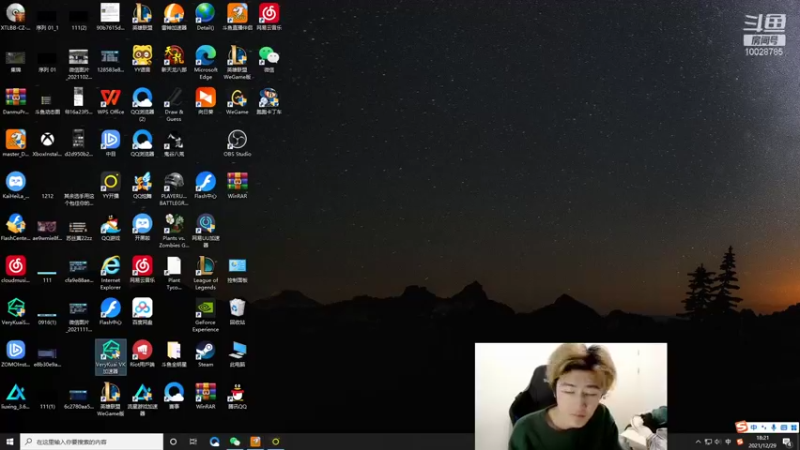Open the Steam desktop shortcut
This screenshot has height=450, width=800.
tap(206, 354)
